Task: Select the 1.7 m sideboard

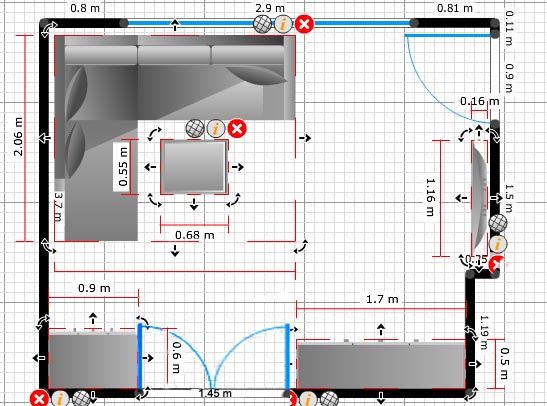Action: [381, 364]
